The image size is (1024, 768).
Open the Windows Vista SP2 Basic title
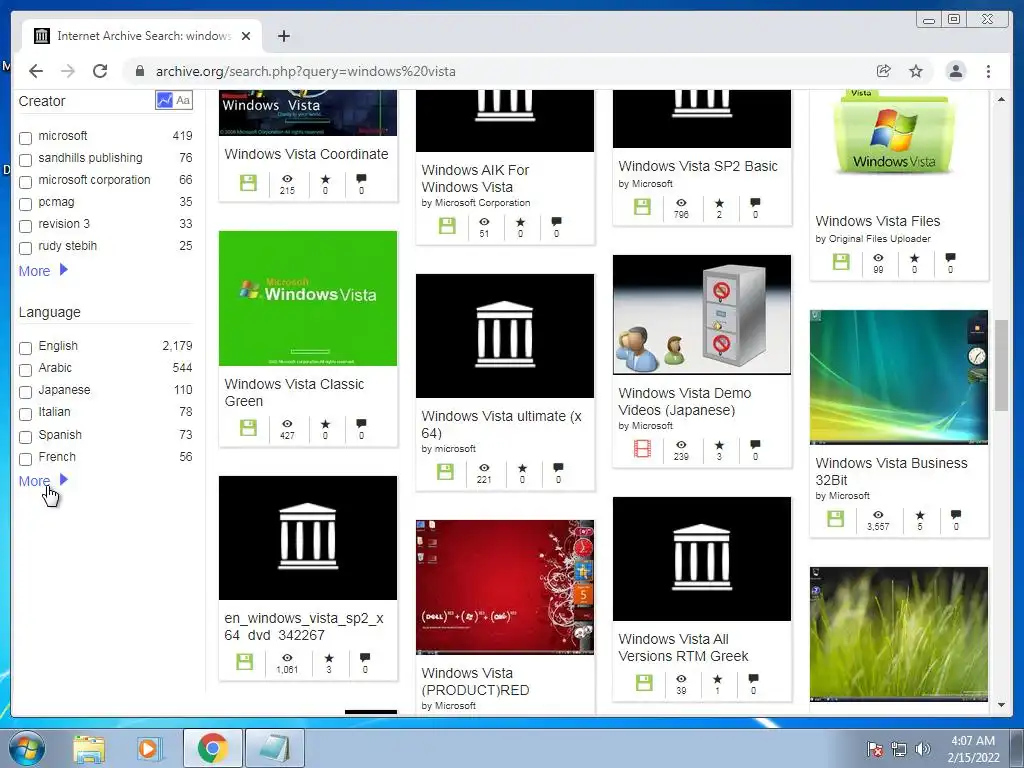point(698,166)
